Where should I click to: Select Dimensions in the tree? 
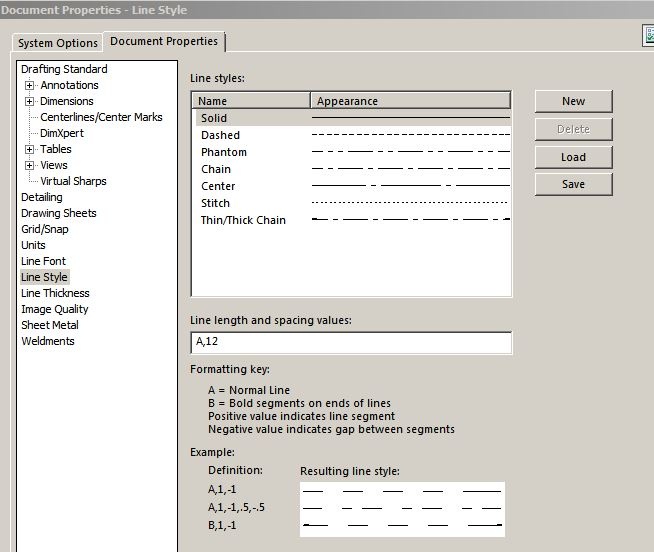pyautogui.click(x=67, y=101)
